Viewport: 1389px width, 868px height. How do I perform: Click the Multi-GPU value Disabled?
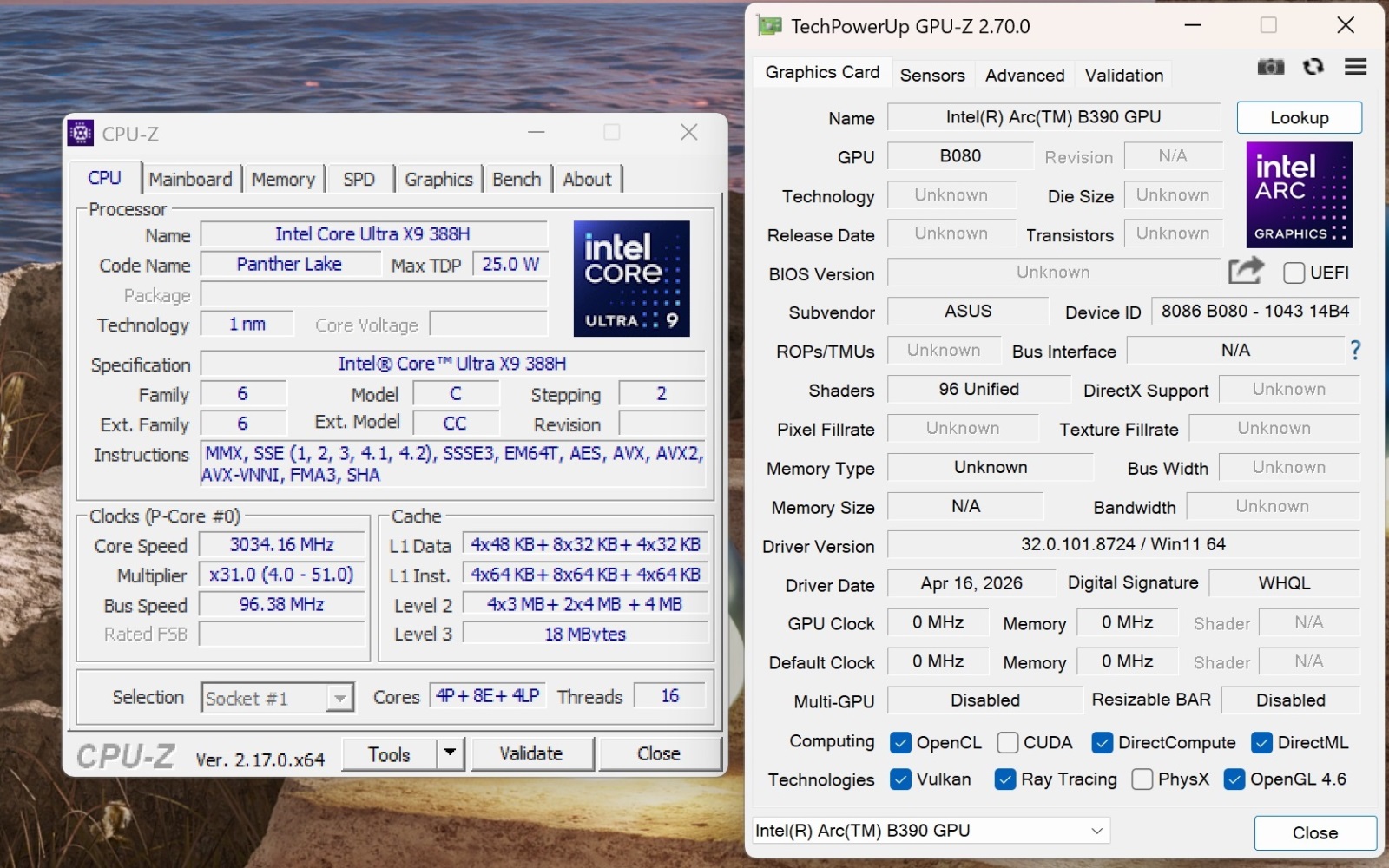pos(985,700)
